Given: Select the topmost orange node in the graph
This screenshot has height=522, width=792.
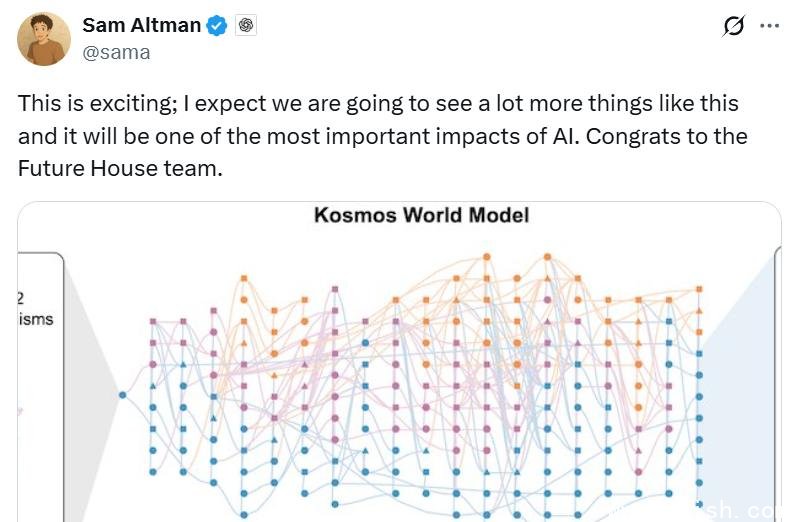Looking at the screenshot, I should tap(487, 256).
